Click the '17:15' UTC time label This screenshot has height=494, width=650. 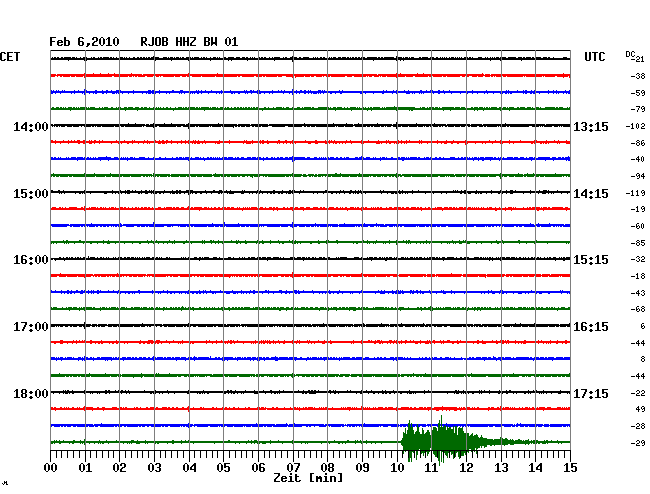[x=591, y=393]
